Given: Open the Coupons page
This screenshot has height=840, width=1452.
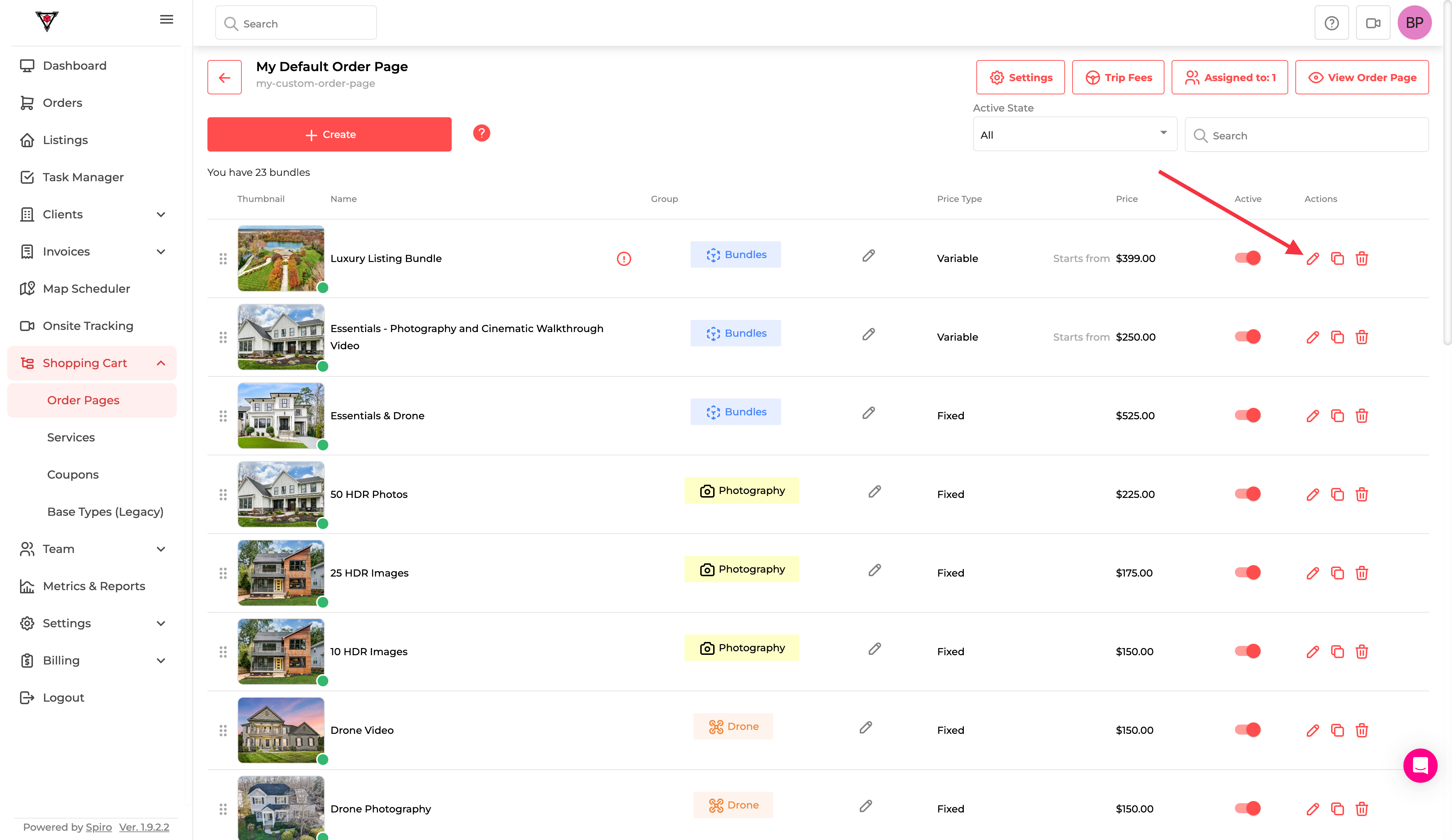Looking at the screenshot, I should tap(73, 475).
